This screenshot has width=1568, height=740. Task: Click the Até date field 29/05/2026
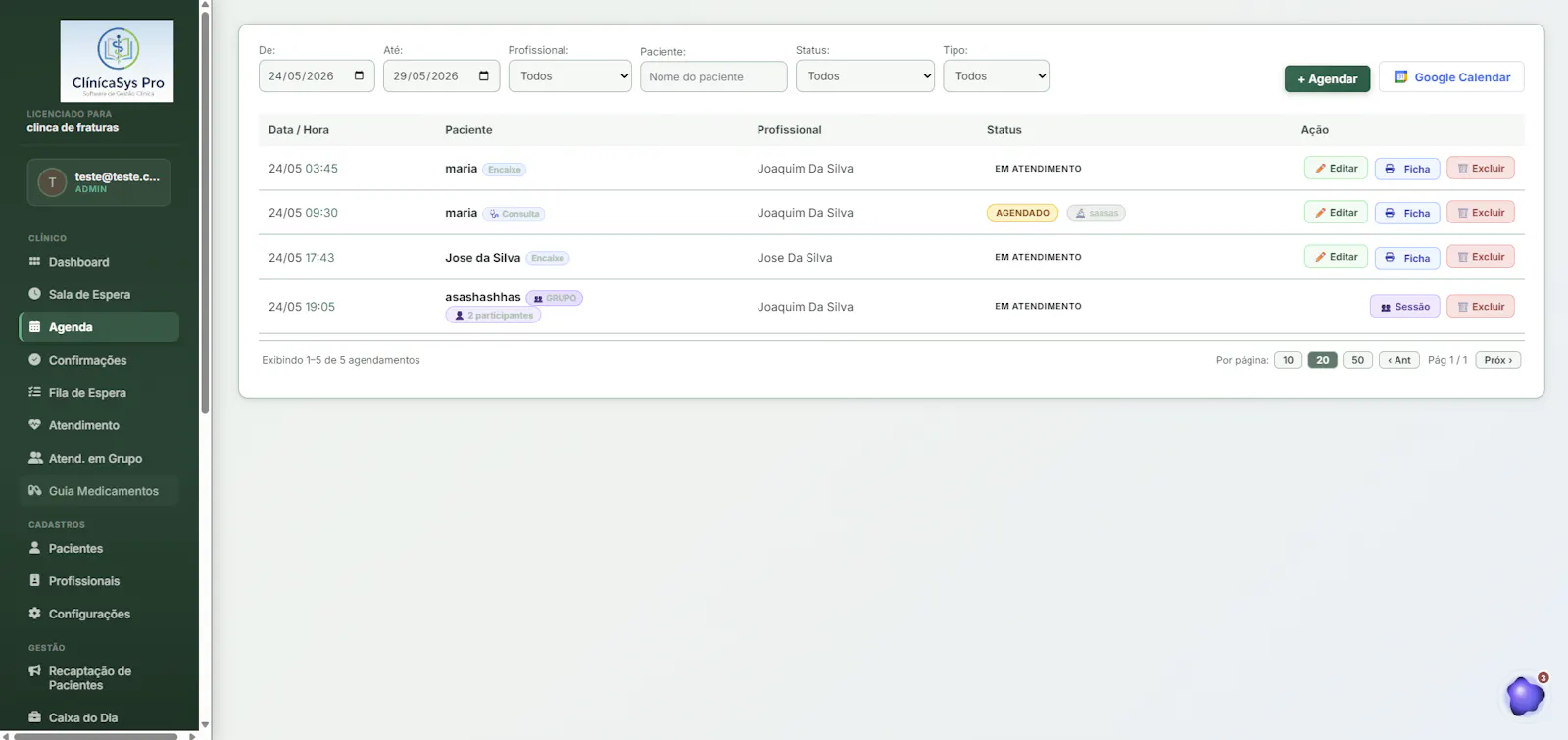coord(441,76)
